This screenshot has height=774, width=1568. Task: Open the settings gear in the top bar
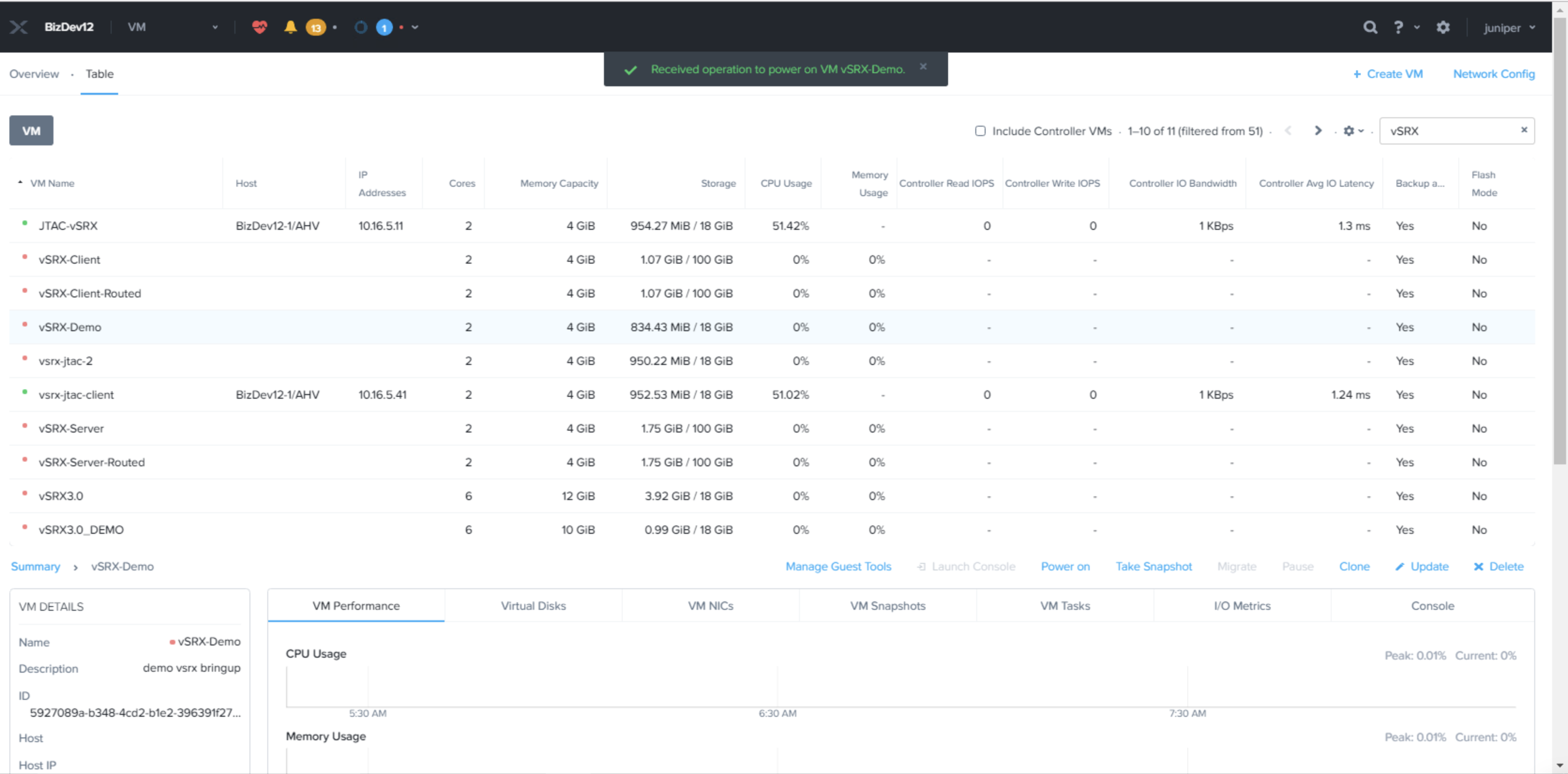(x=1443, y=27)
